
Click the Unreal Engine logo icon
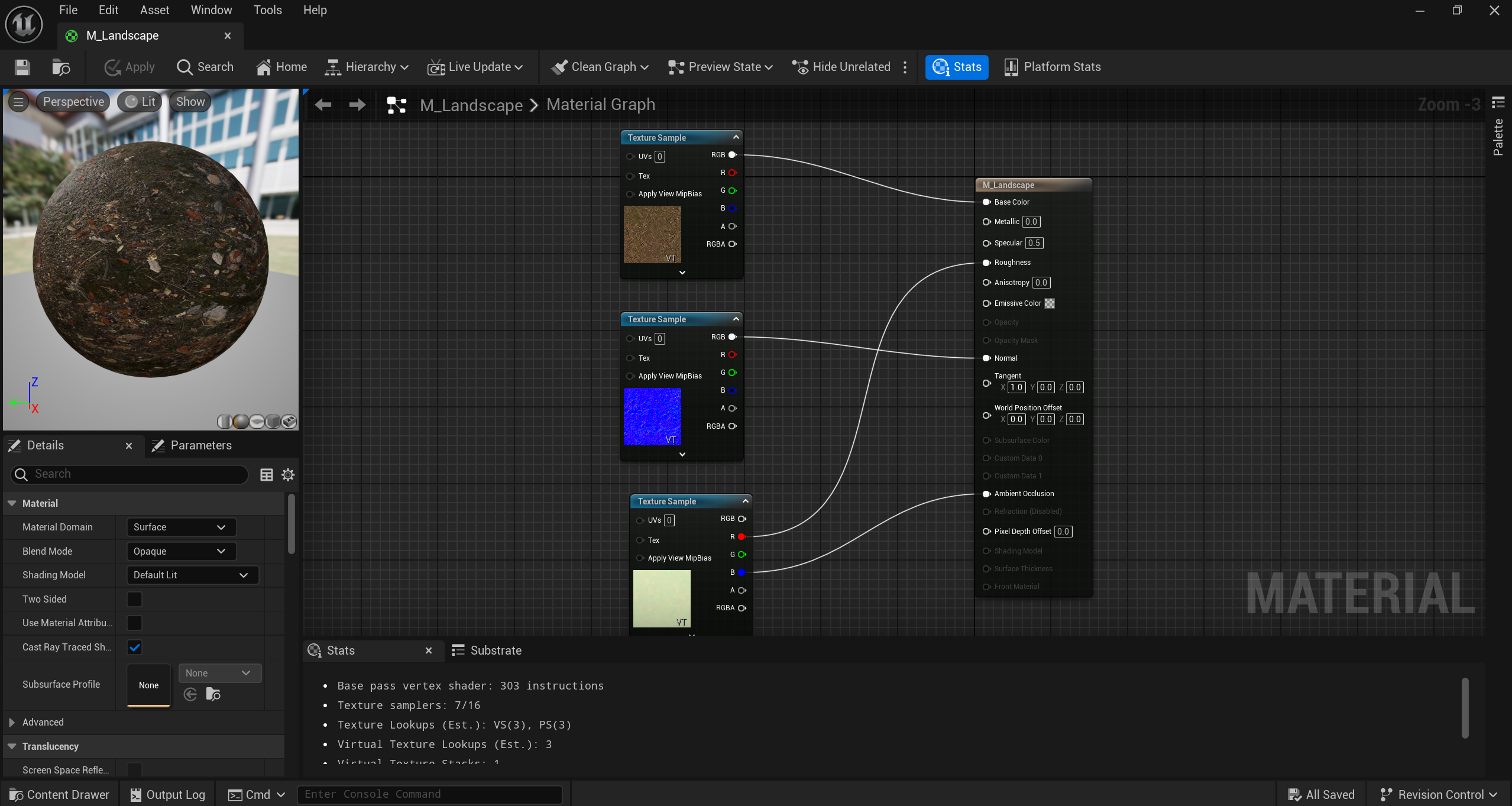tap(24, 24)
